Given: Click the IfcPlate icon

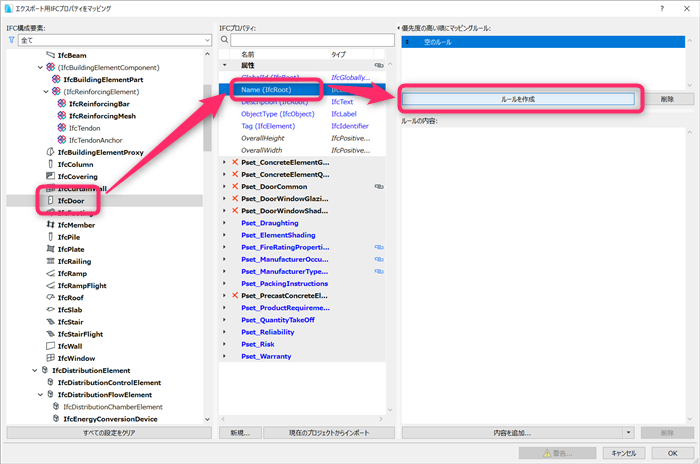Looking at the screenshot, I should click(x=50, y=249).
